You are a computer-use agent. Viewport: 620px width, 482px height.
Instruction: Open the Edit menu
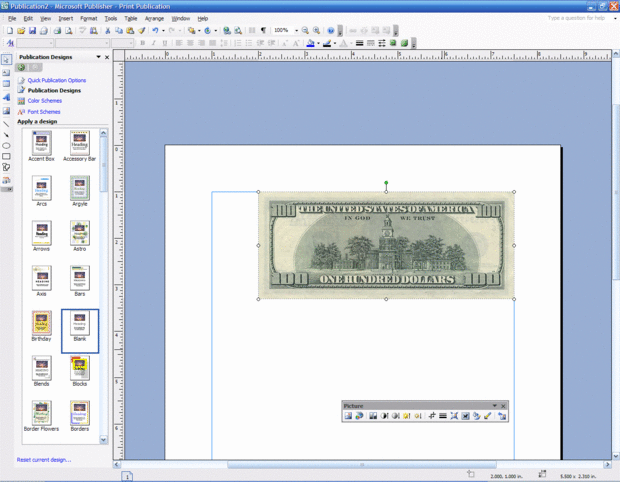point(28,19)
